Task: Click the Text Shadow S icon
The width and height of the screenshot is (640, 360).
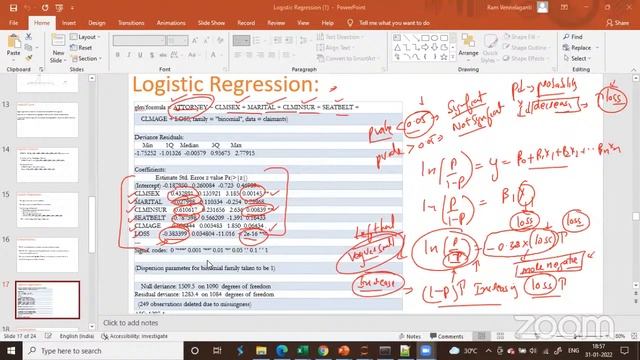Action: (x=152, y=55)
